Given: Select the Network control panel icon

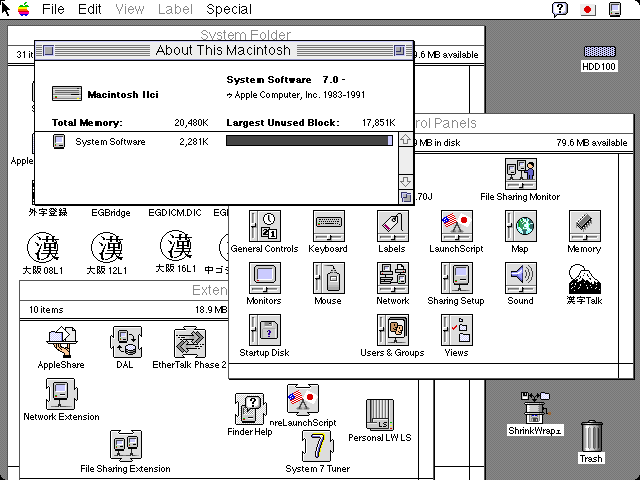Looking at the screenshot, I should (393, 278).
